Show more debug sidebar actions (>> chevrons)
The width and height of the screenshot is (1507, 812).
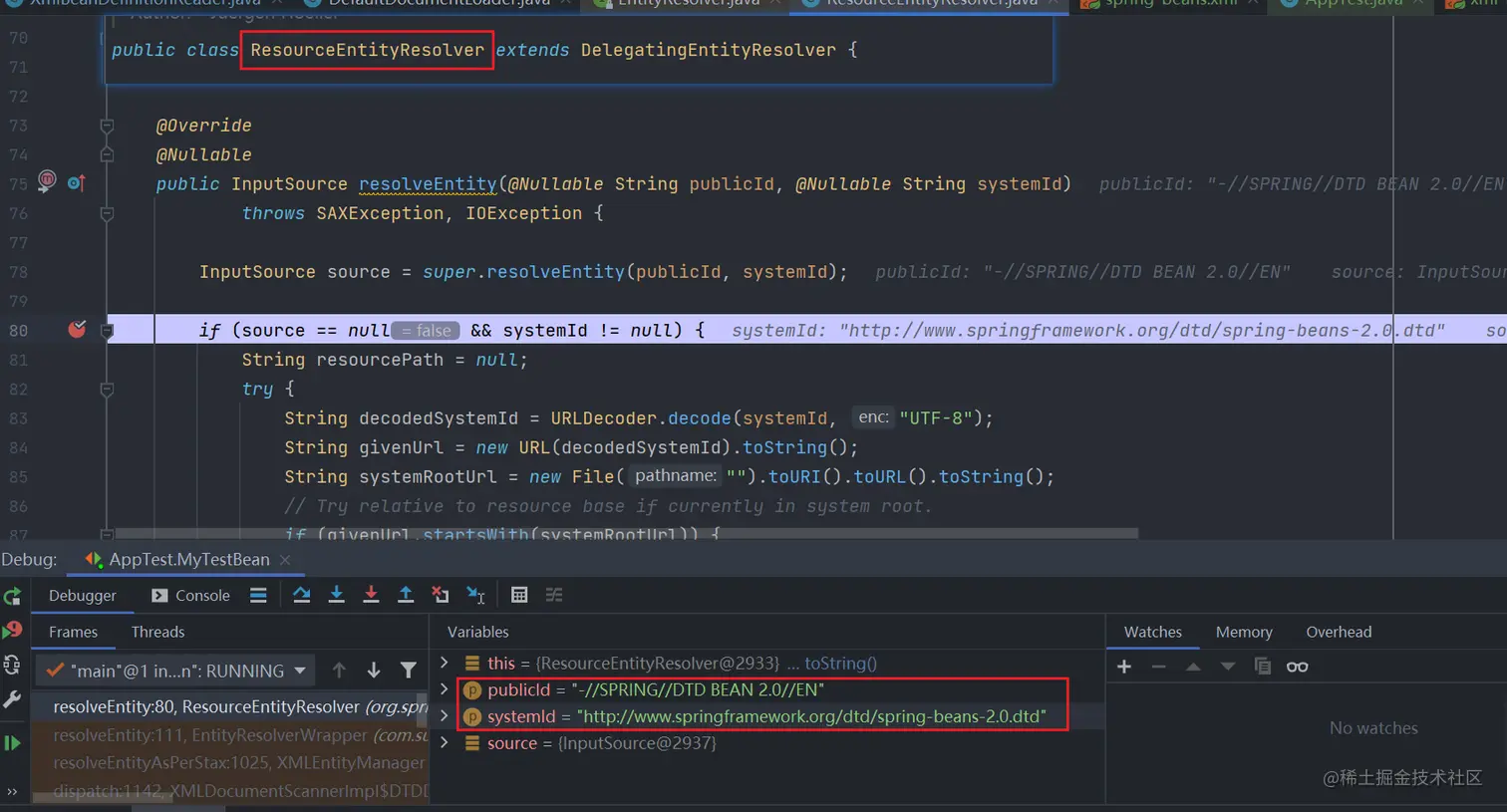point(12,791)
